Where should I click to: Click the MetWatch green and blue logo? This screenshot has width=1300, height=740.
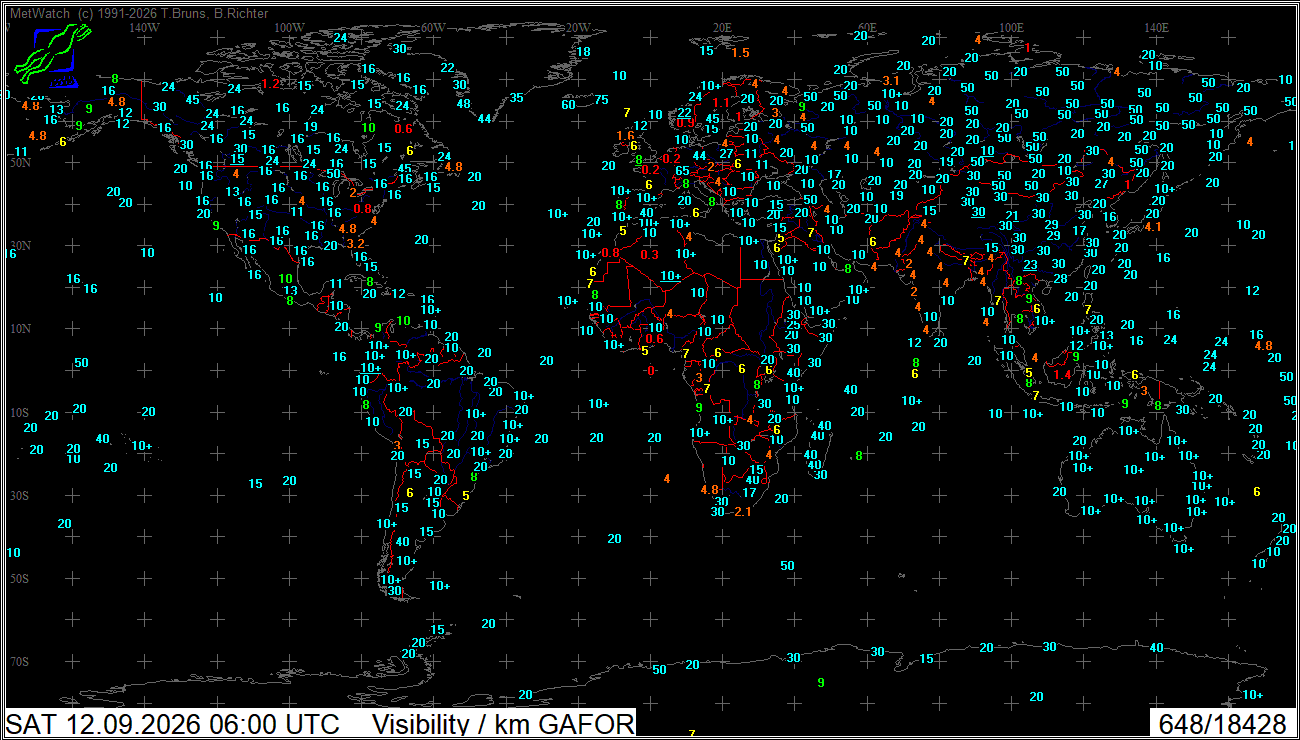pyautogui.click(x=51, y=57)
